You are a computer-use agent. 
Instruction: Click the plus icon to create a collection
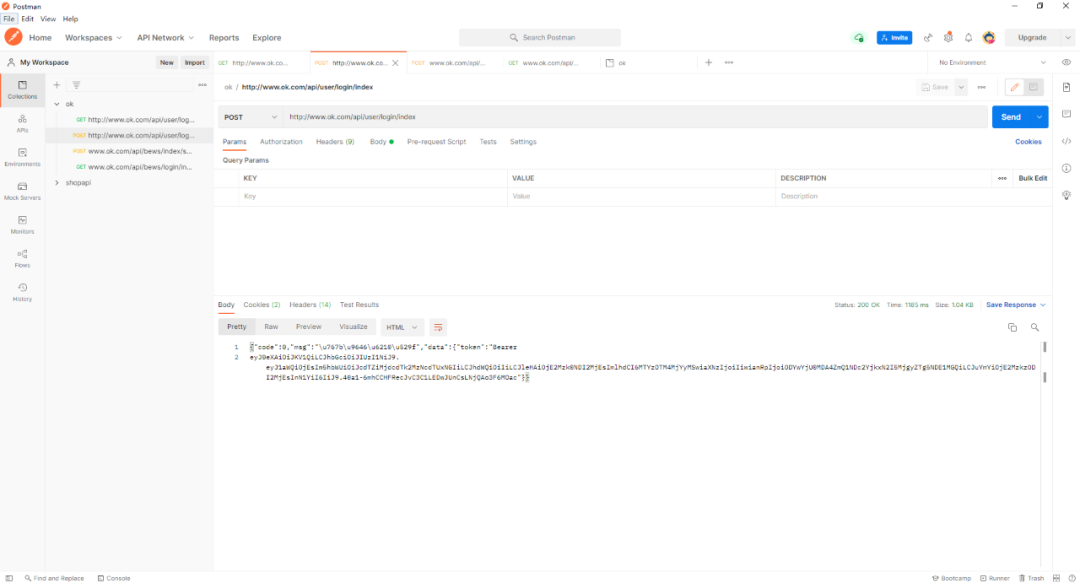tap(56, 85)
